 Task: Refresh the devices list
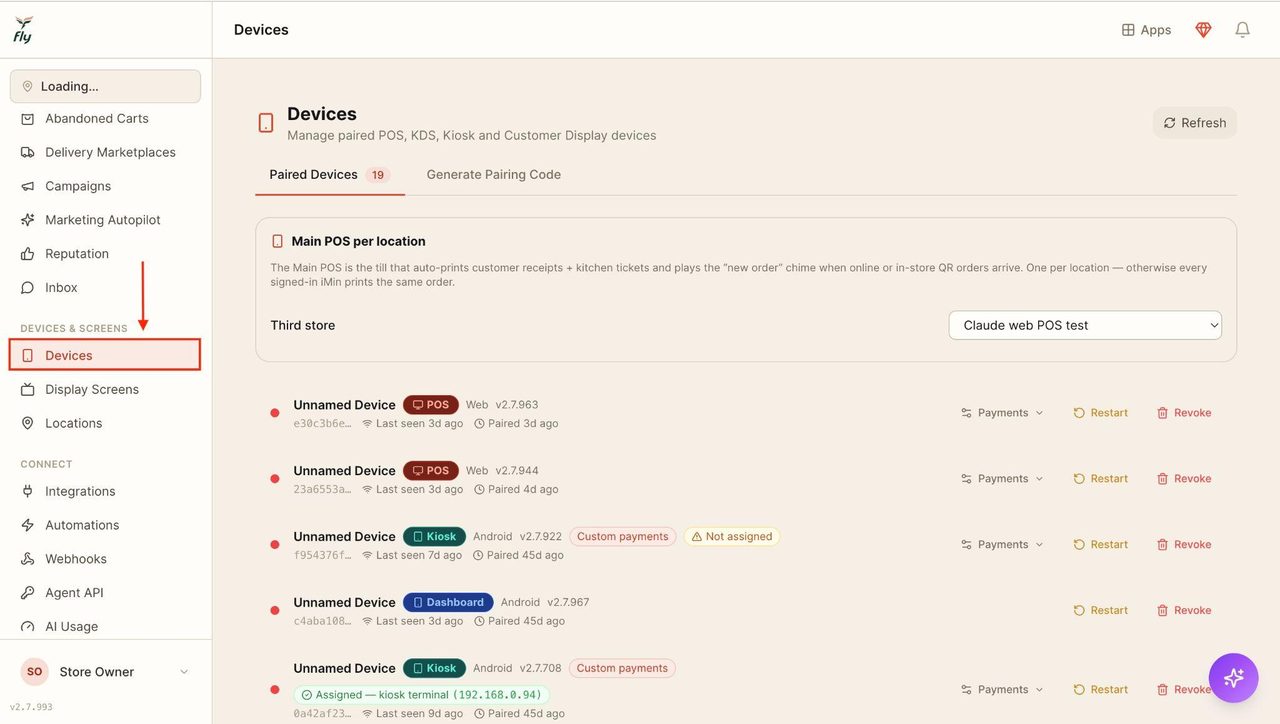1195,123
